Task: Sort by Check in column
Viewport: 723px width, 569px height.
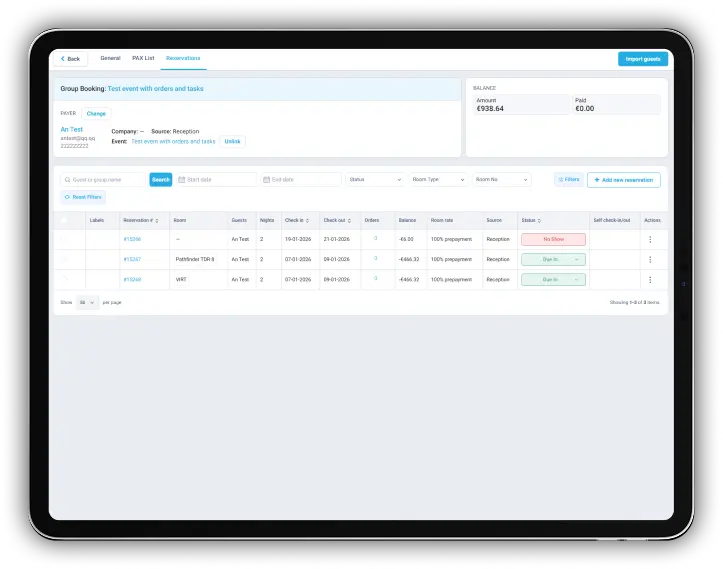Action: [297, 220]
